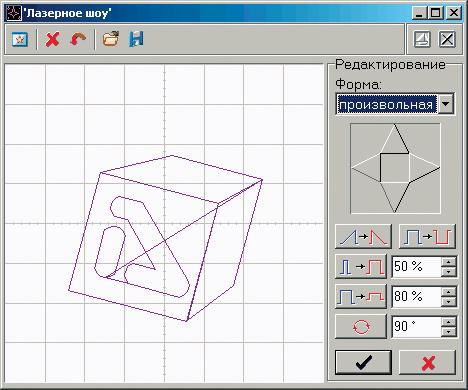Decrease the 80 % value spinner
Image resolution: width=468 pixels, height=390 pixels.
(x=449, y=302)
